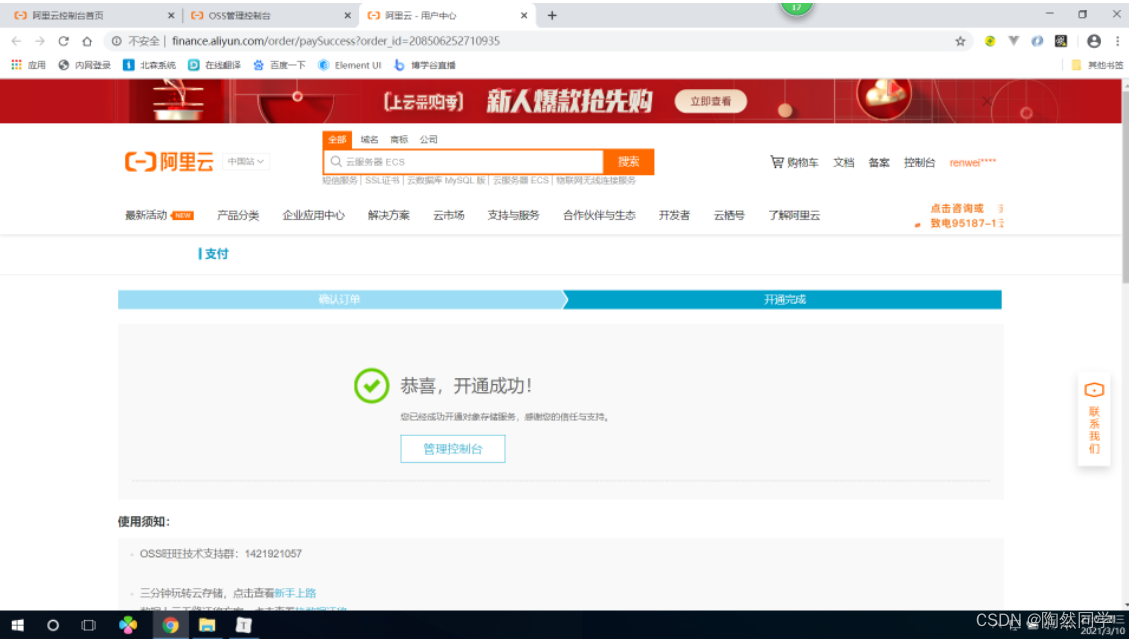Click 物联网无线连接服务 suggestion

coord(595,180)
